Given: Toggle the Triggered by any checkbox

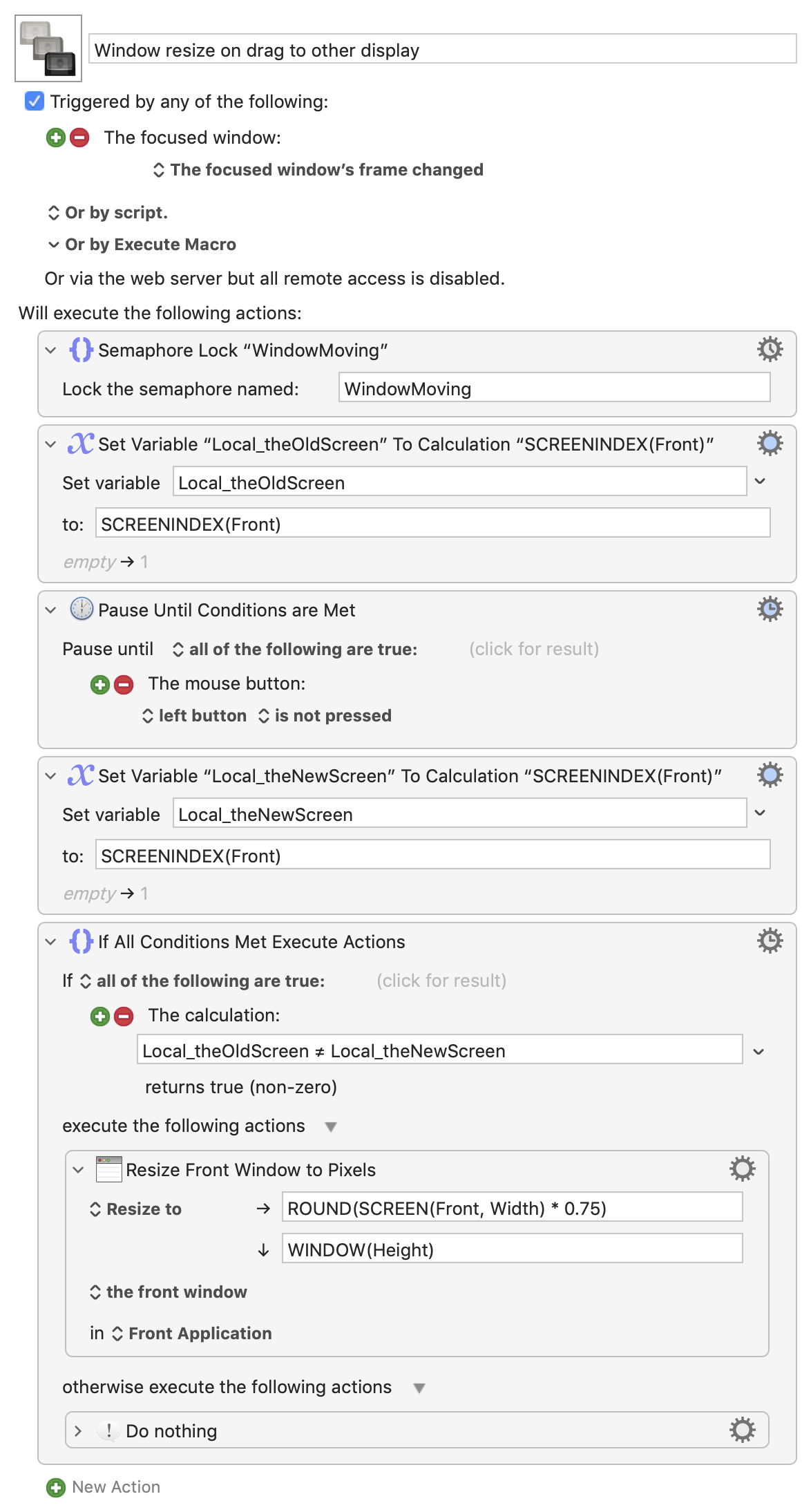Looking at the screenshot, I should point(35,102).
